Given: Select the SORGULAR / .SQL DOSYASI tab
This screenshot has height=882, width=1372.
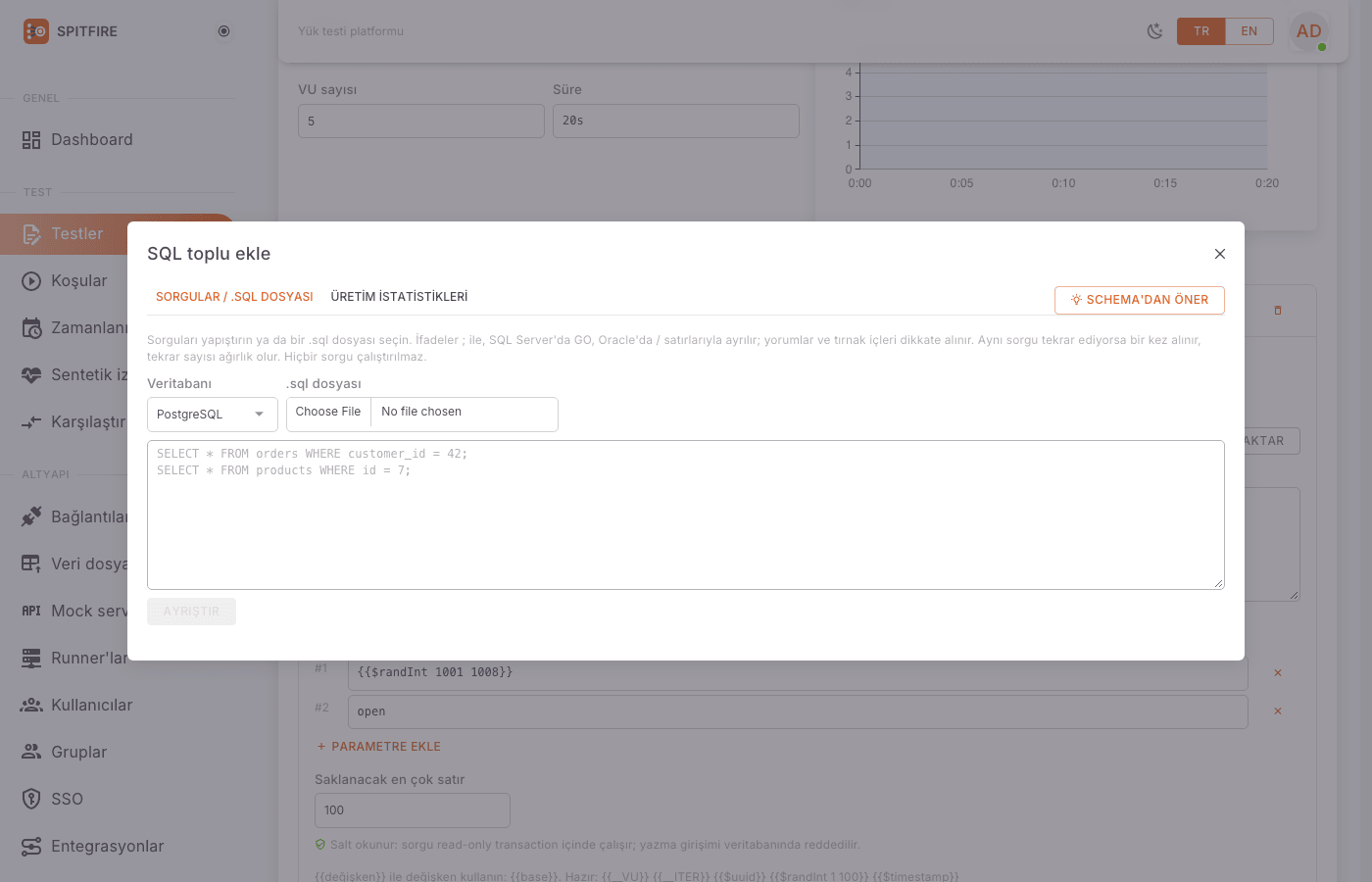Looking at the screenshot, I should pos(234,297).
